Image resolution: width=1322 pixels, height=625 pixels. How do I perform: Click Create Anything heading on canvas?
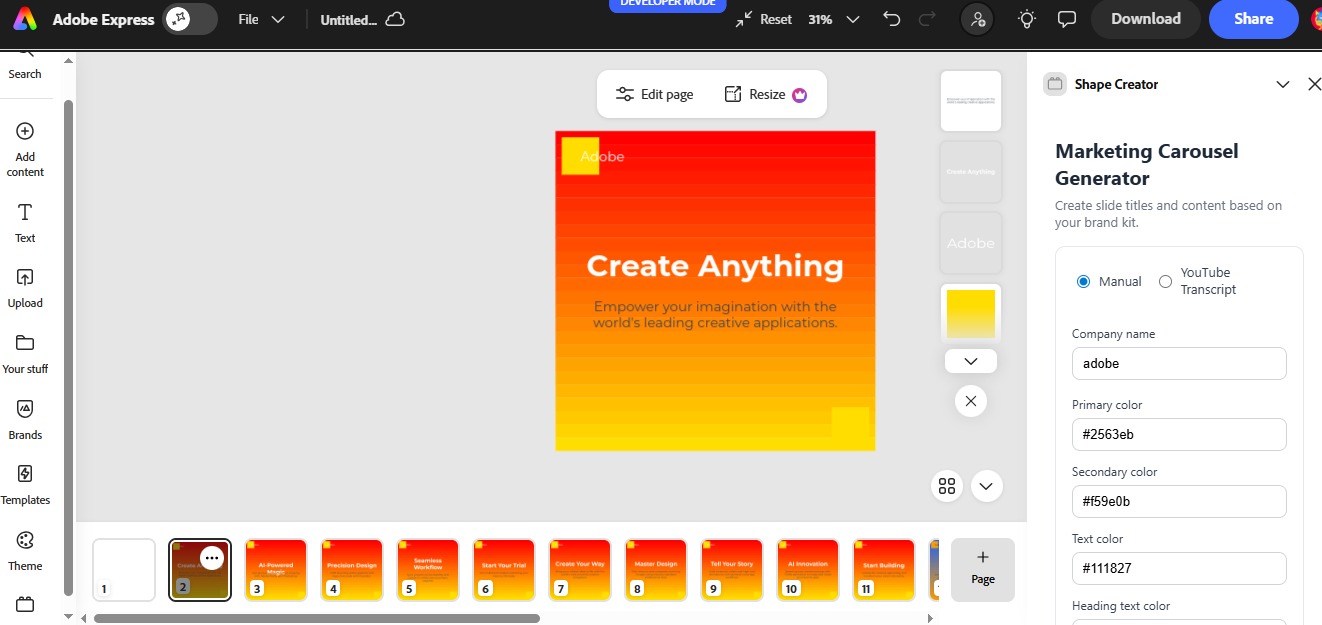715,266
